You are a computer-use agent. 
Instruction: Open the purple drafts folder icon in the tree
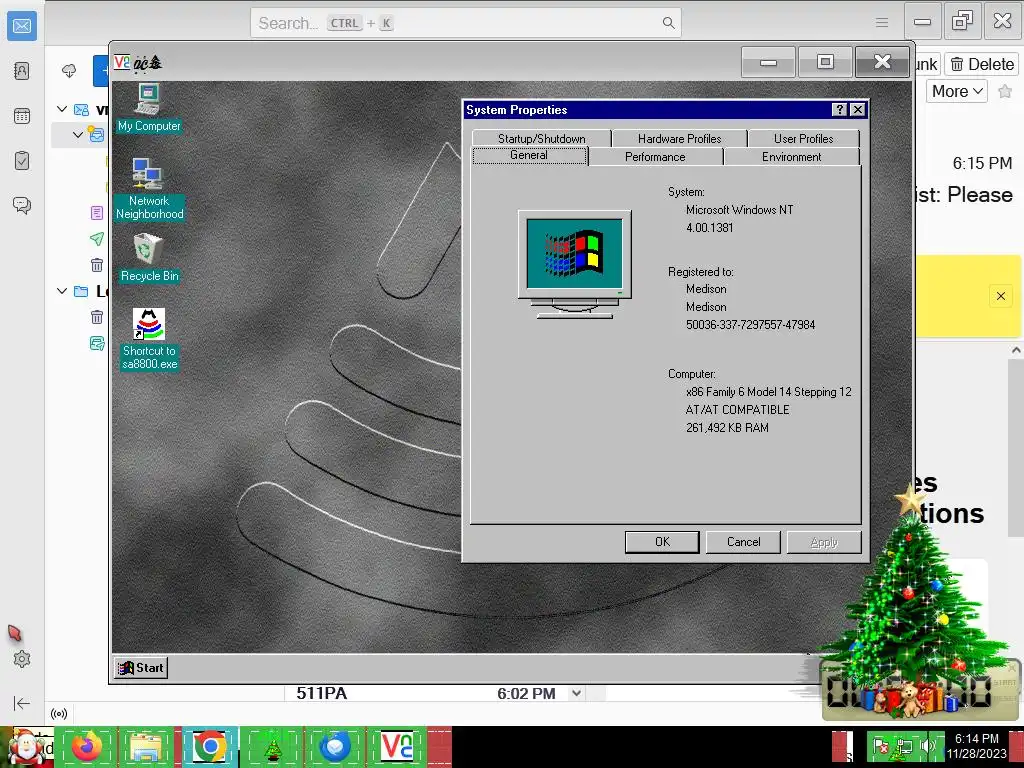click(97, 213)
